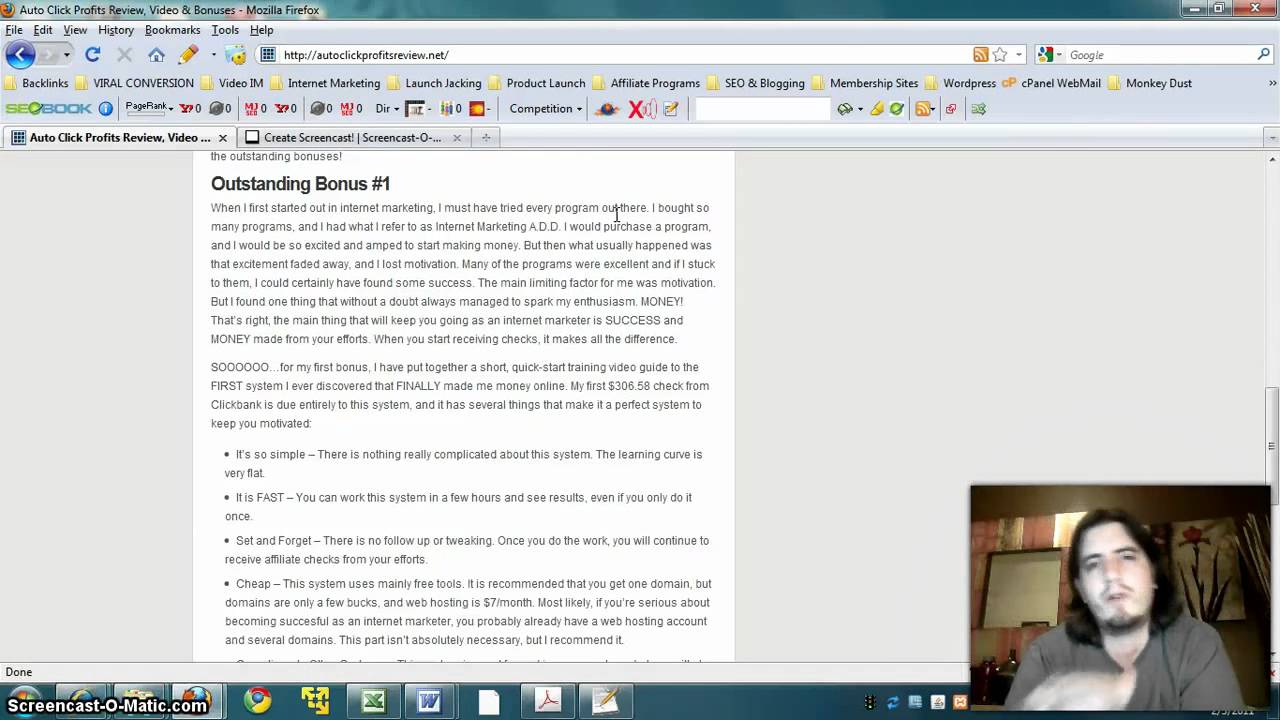Go to the Home page icon
Screen dimensions: 1280x720
[x=156, y=55]
